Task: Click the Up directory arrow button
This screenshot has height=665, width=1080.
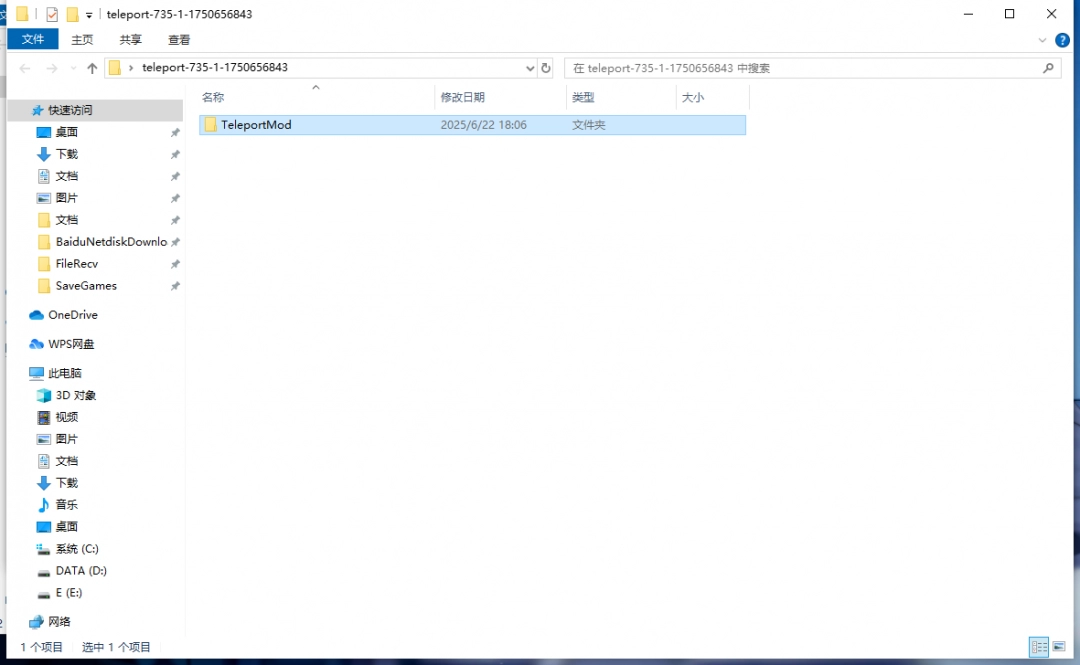Action: pyautogui.click(x=92, y=68)
